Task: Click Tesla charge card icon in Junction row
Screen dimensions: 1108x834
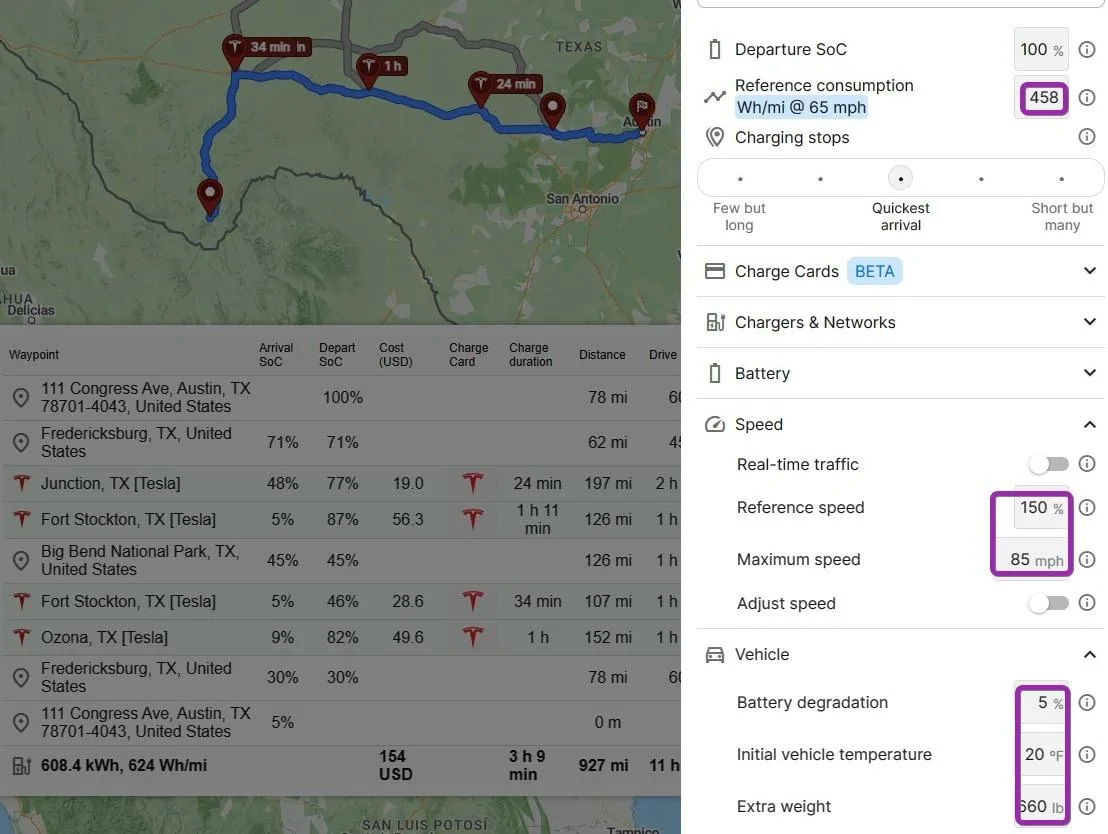Action: coord(473,483)
